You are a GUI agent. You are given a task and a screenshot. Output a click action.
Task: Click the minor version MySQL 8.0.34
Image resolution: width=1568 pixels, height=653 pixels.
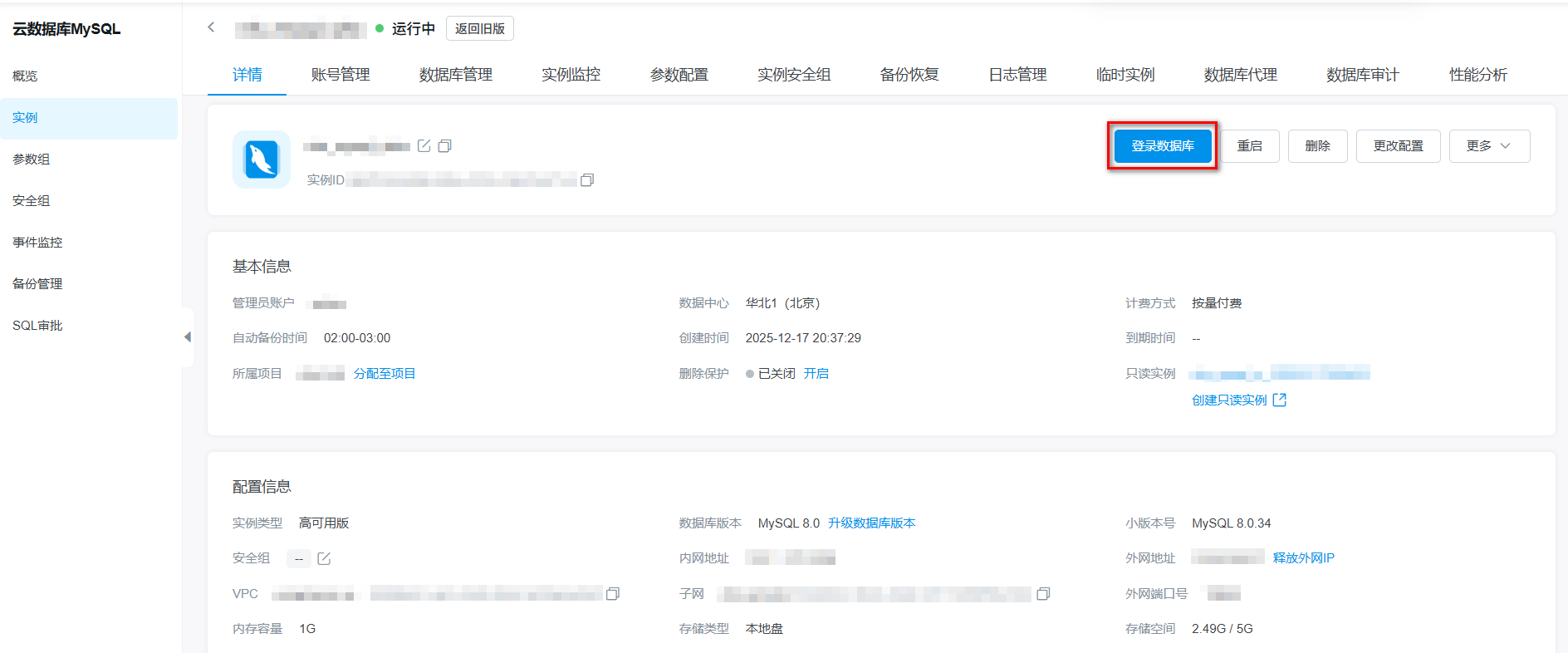coord(1232,523)
